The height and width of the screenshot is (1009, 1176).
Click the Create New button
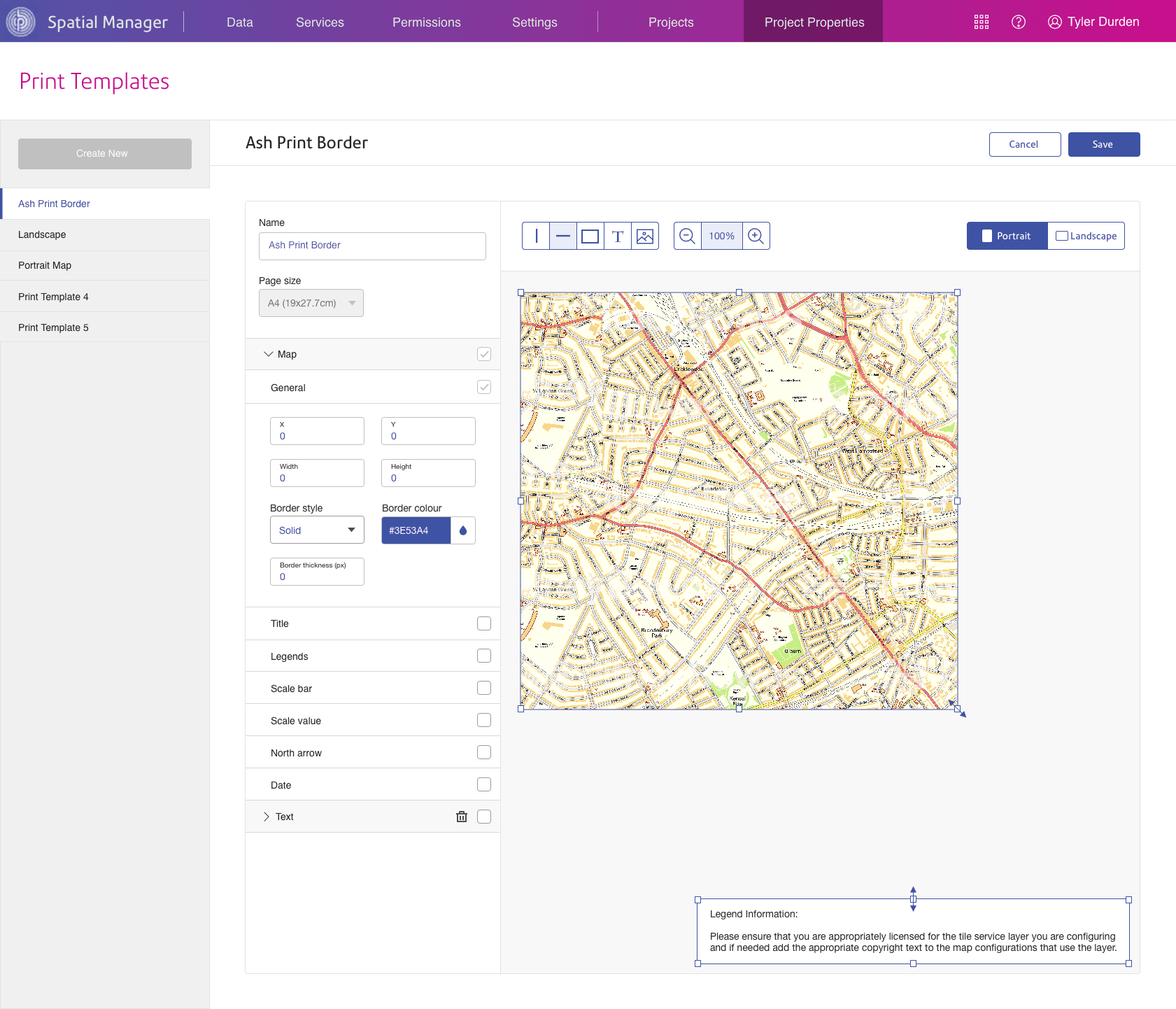pos(105,153)
